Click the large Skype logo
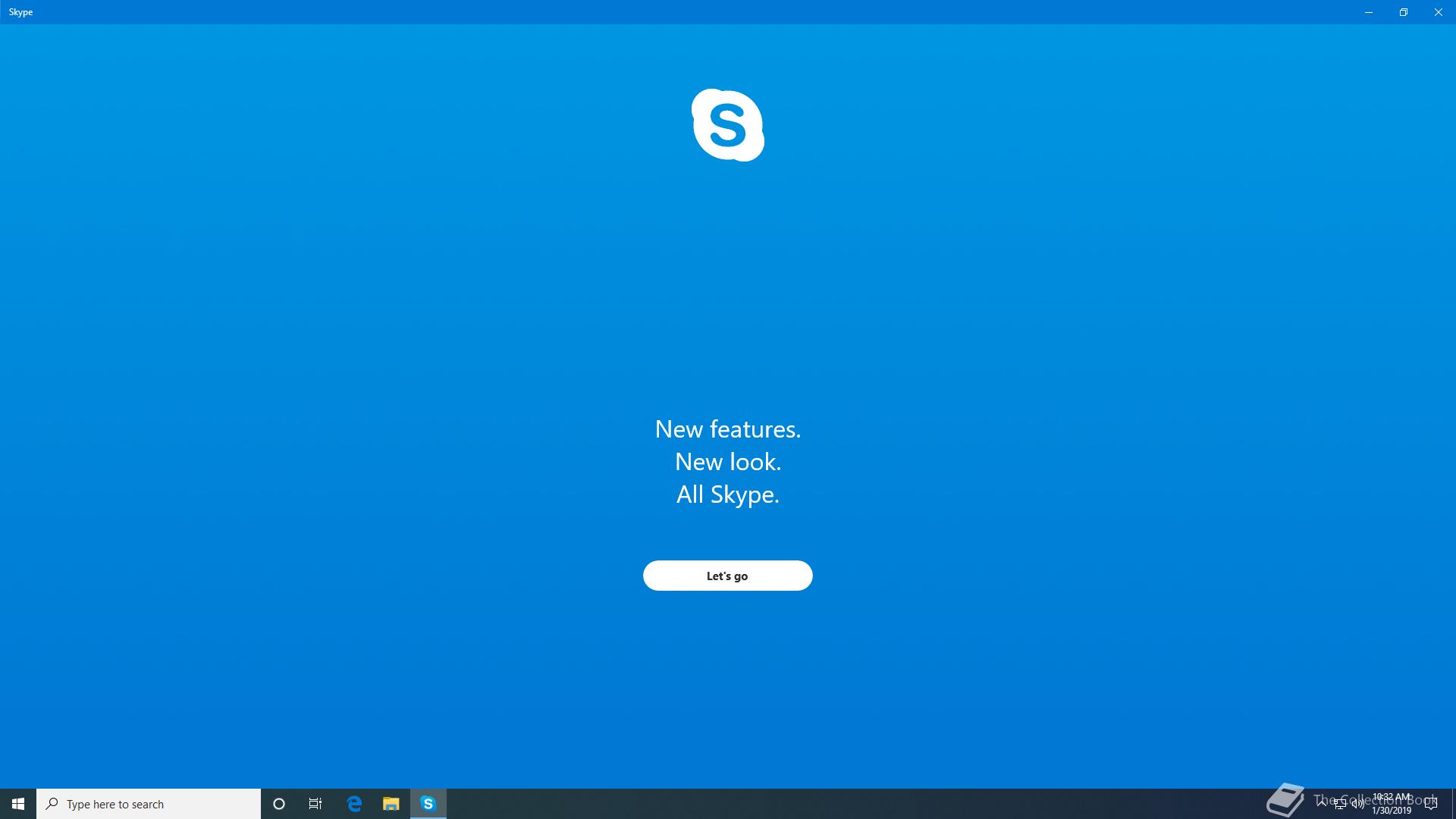Viewport: 1456px width, 819px height. tap(728, 125)
